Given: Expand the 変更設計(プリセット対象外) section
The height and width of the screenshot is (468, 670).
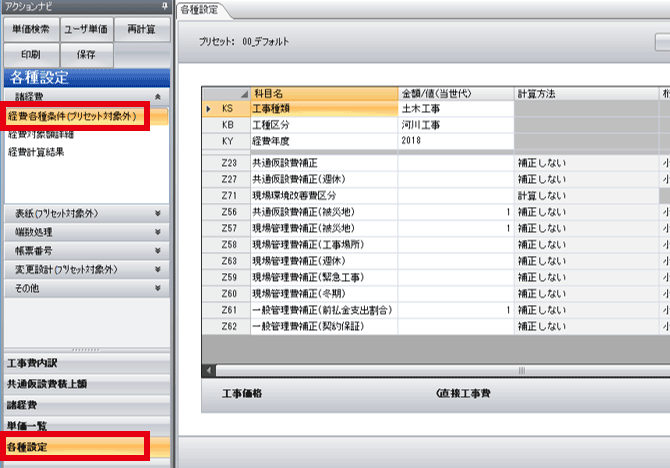Looking at the screenshot, I should pos(158,269).
